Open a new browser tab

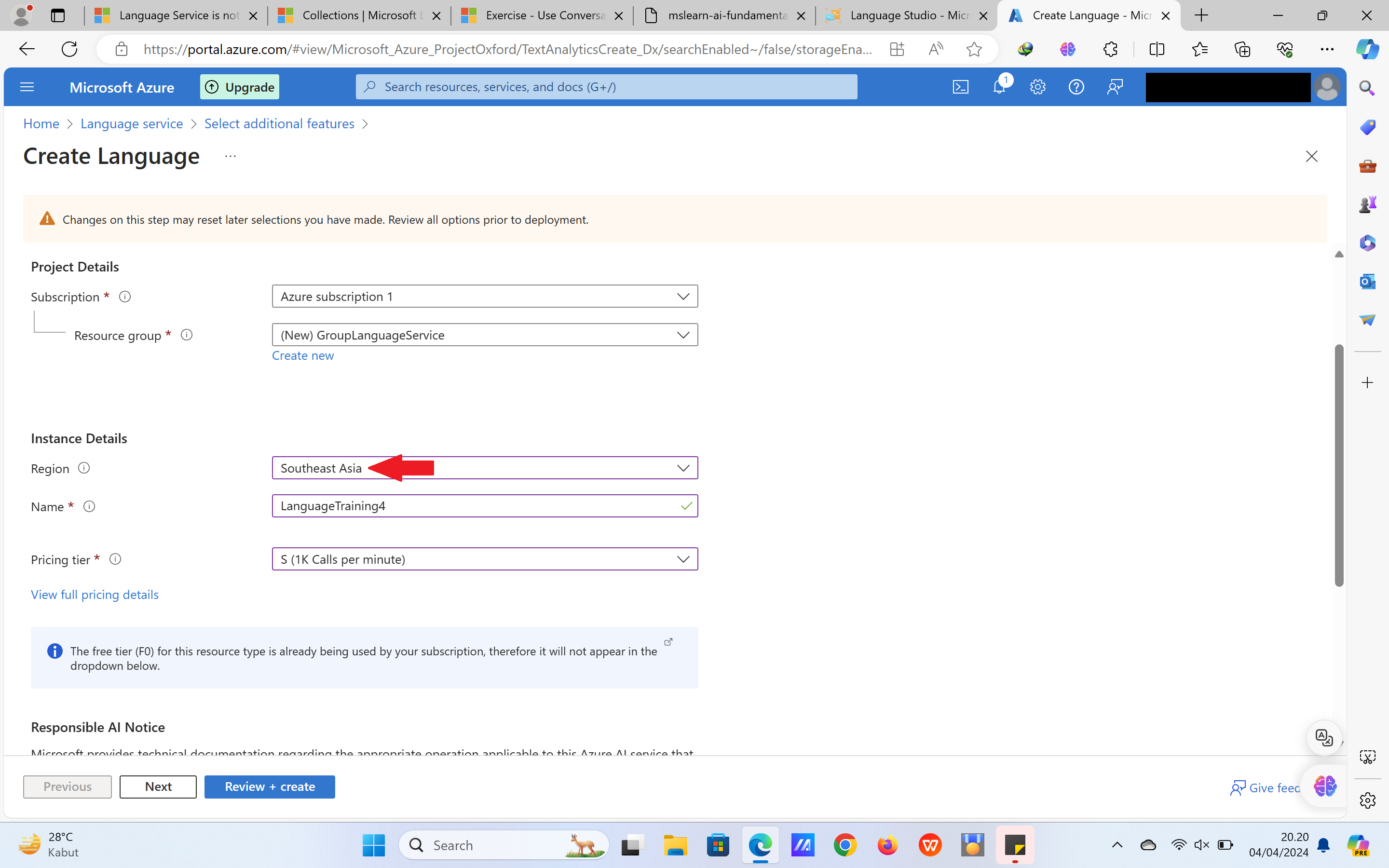click(1201, 15)
